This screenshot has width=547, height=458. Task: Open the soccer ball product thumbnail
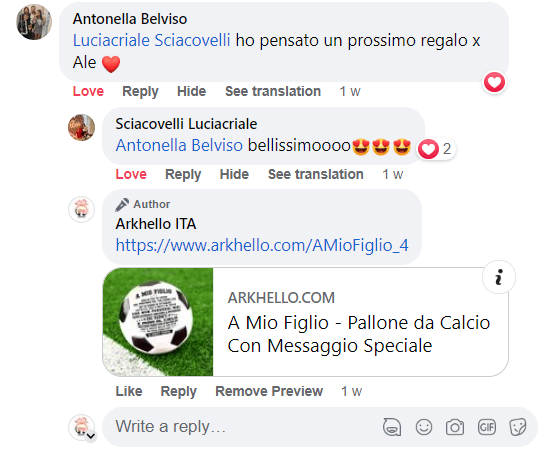click(158, 322)
